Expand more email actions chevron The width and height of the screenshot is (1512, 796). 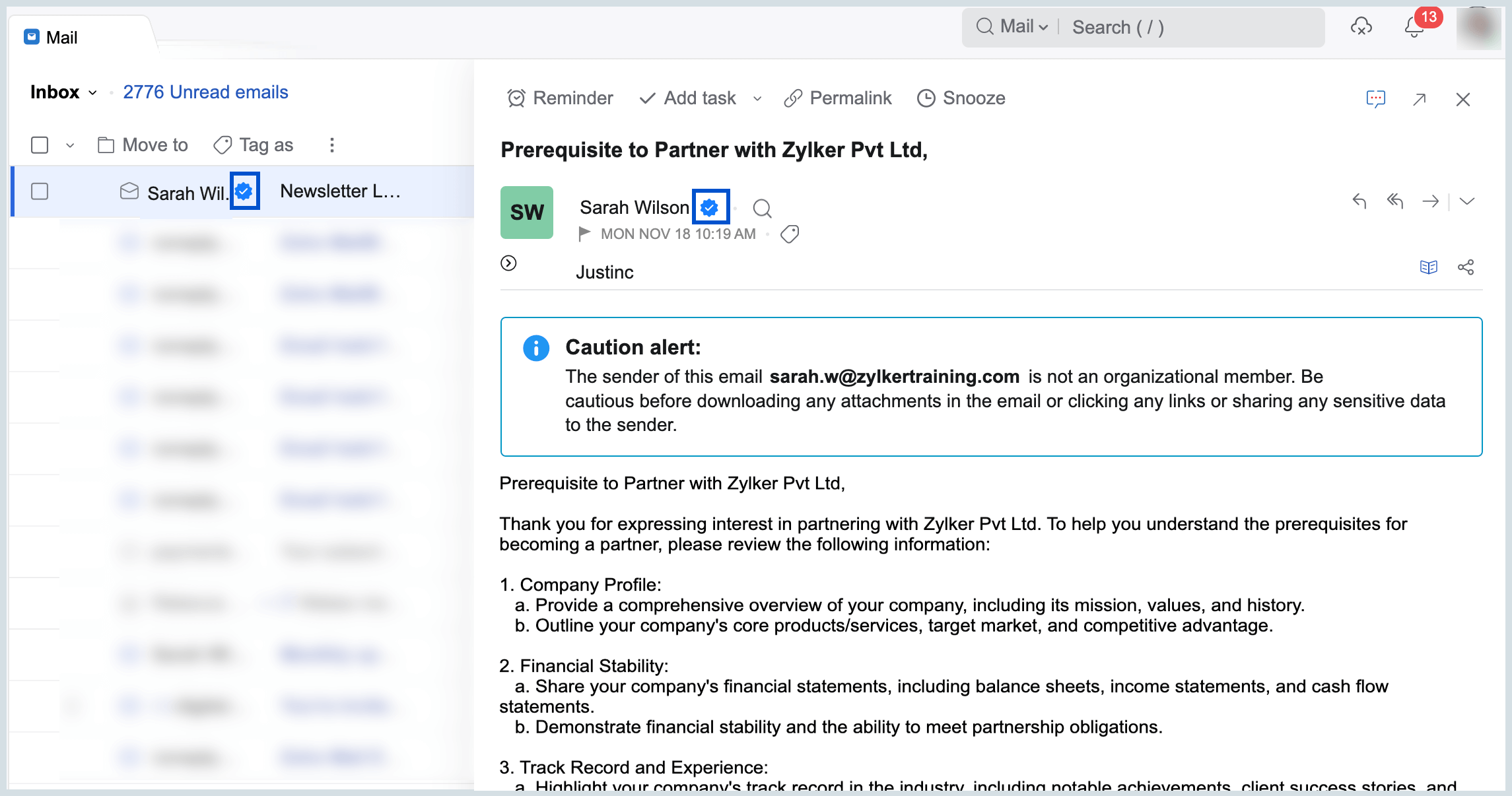(1467, 201)
